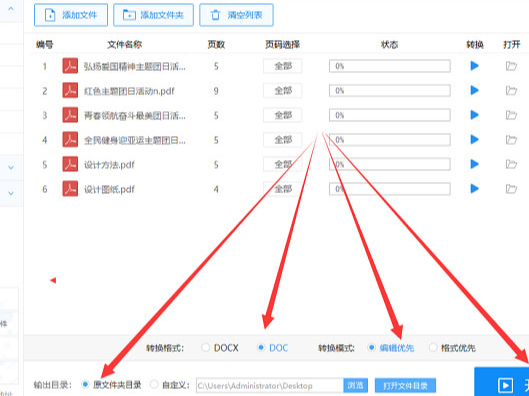Open output folder for 设计图纸.pdf
This screenshot has height=396, width=529.
(511, 189)
